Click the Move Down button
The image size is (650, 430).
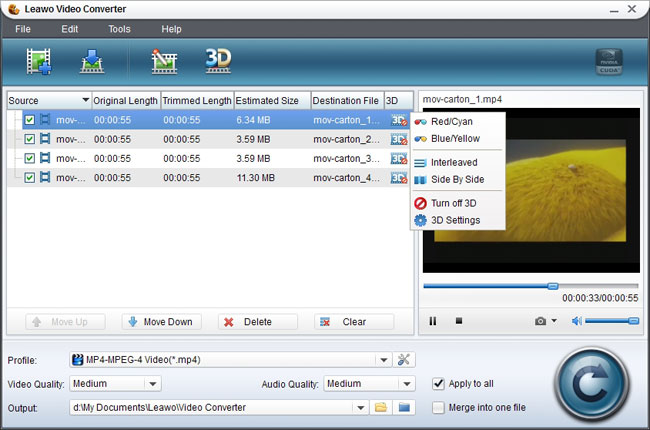(161, 322)
